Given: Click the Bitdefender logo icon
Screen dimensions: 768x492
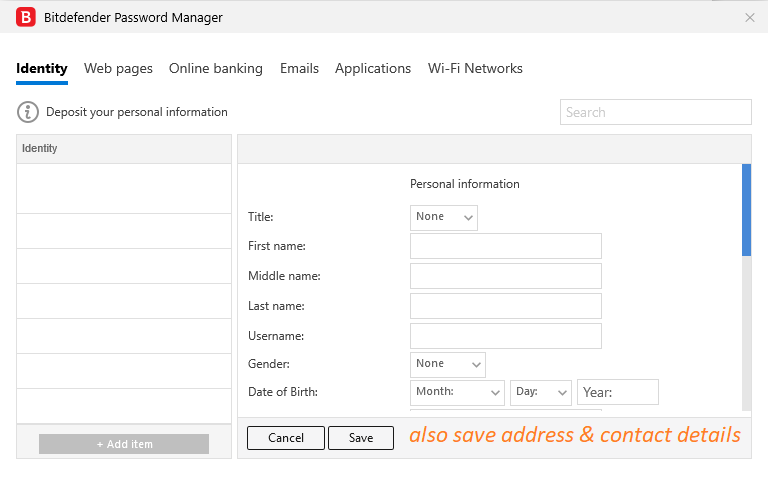Looking at the screenshot, I should (x=26, y=17).
